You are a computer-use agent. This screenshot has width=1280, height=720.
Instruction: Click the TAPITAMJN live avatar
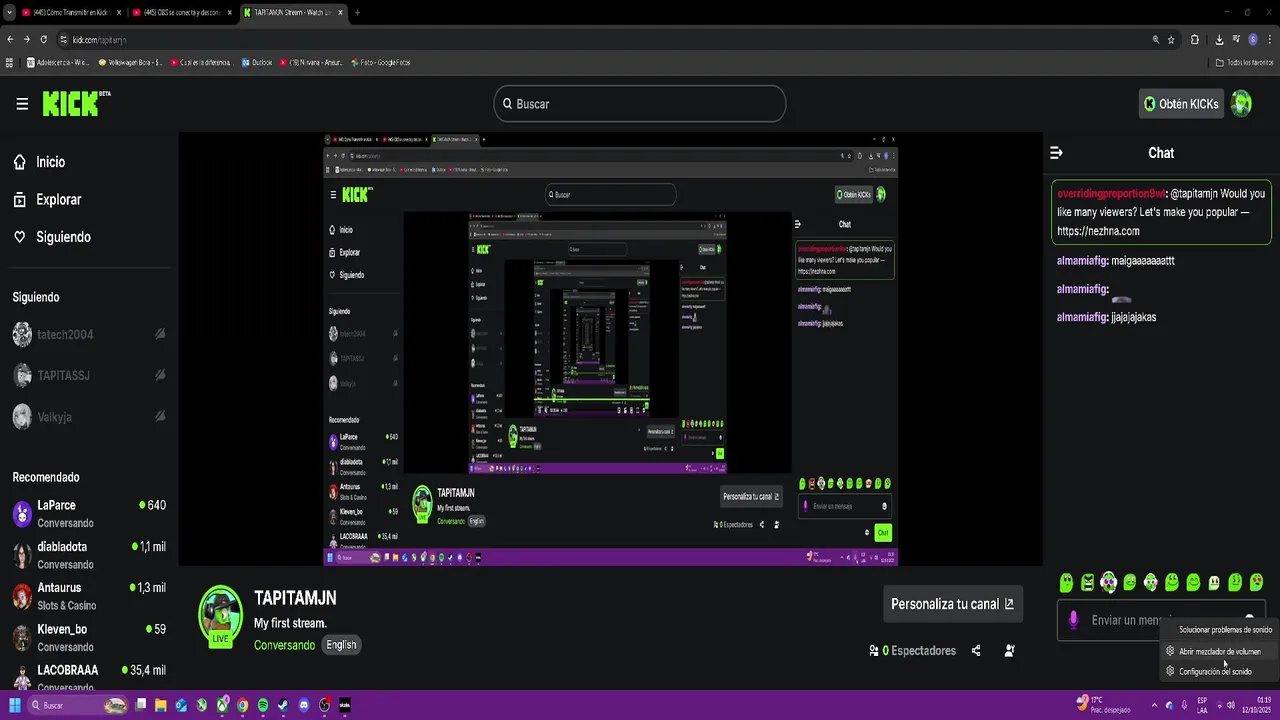(x=220, y=616)
